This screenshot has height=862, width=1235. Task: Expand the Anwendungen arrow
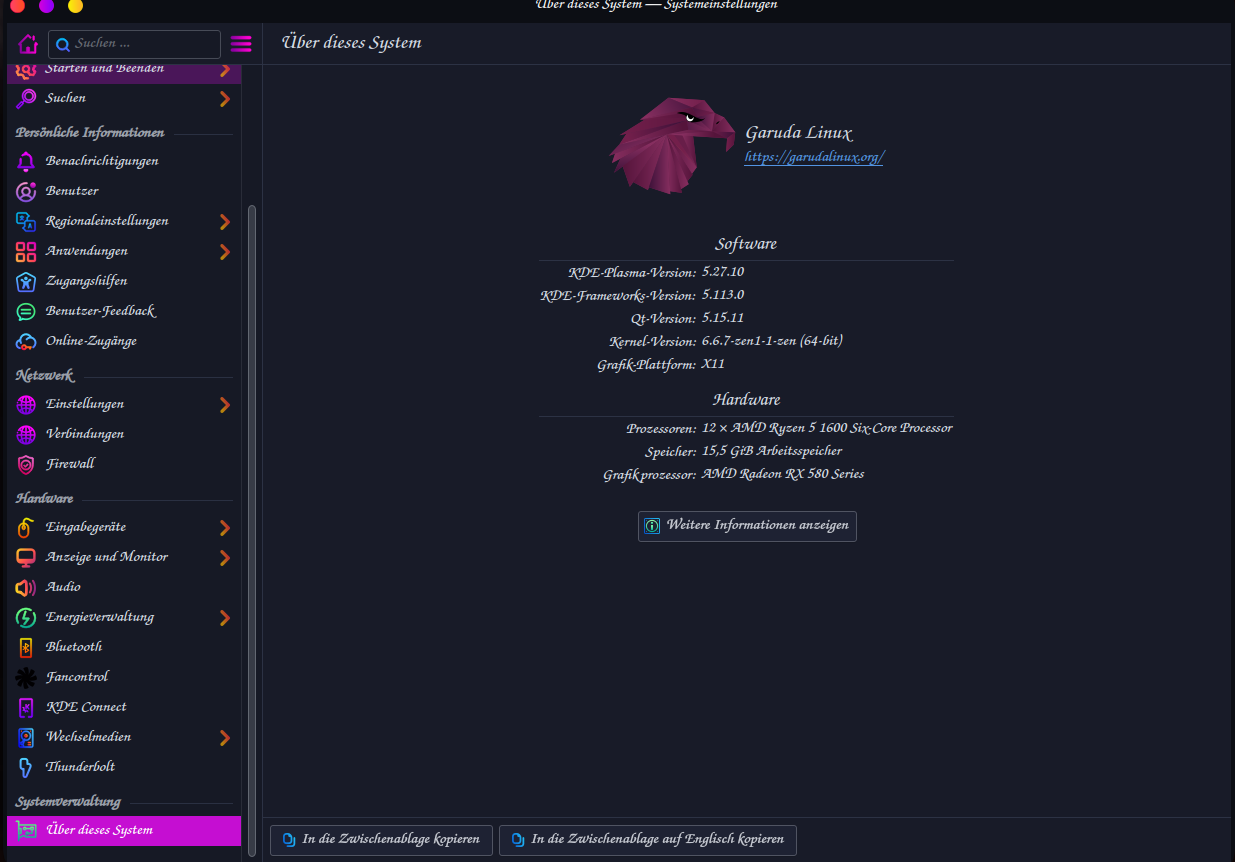click(x=225, y=251)
